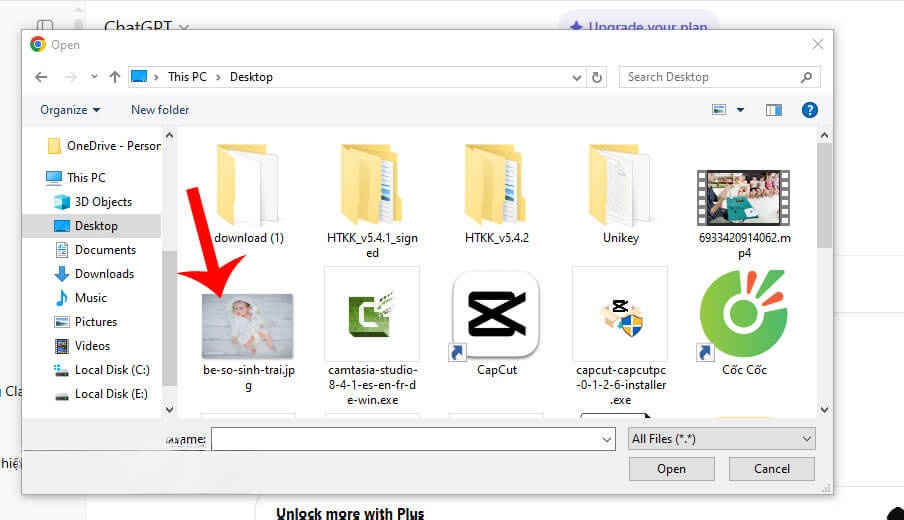Open Help with the question mark icon
The height and width of the screenshot is (520, 904).
(x=809, y=110)
